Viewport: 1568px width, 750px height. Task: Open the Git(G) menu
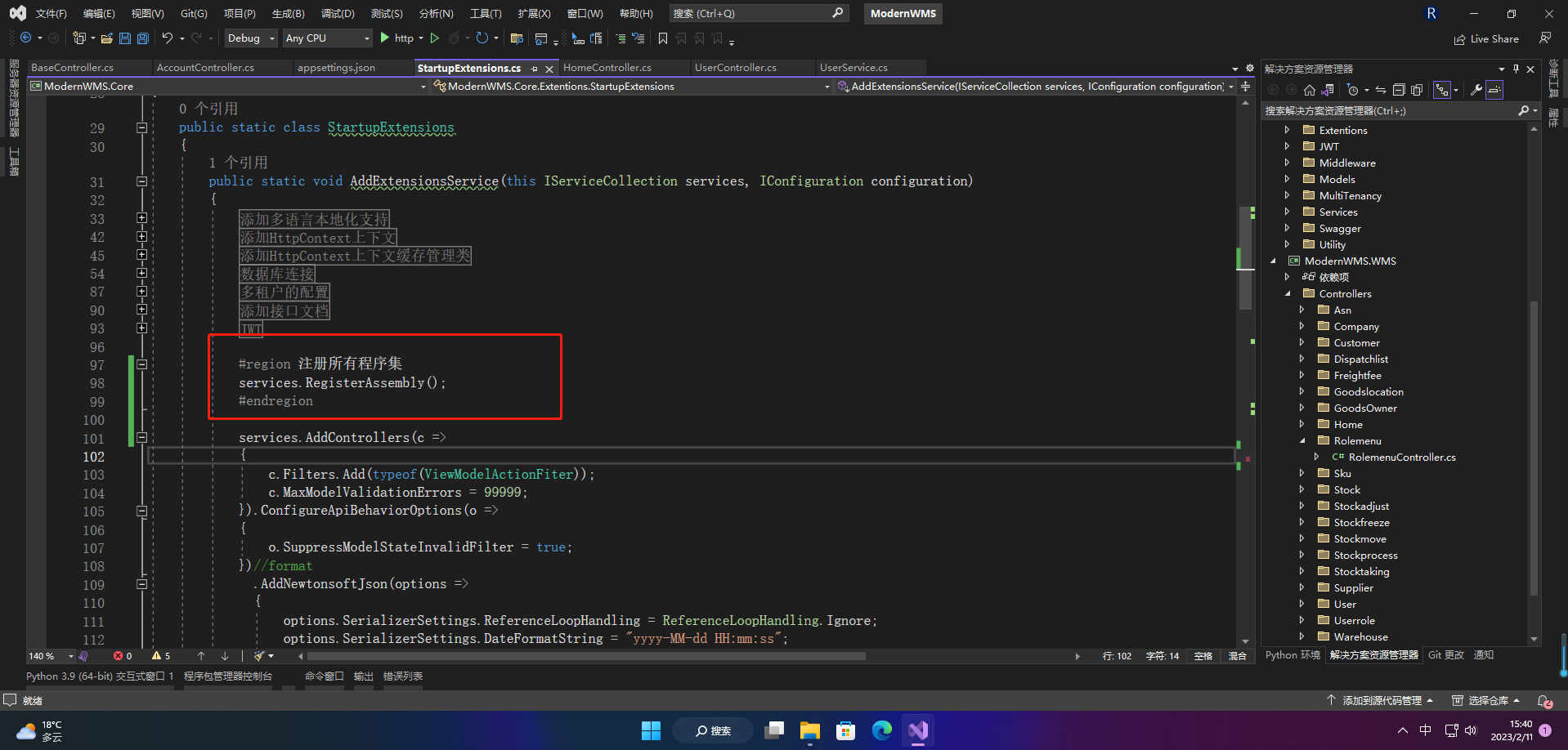point(194,14)
